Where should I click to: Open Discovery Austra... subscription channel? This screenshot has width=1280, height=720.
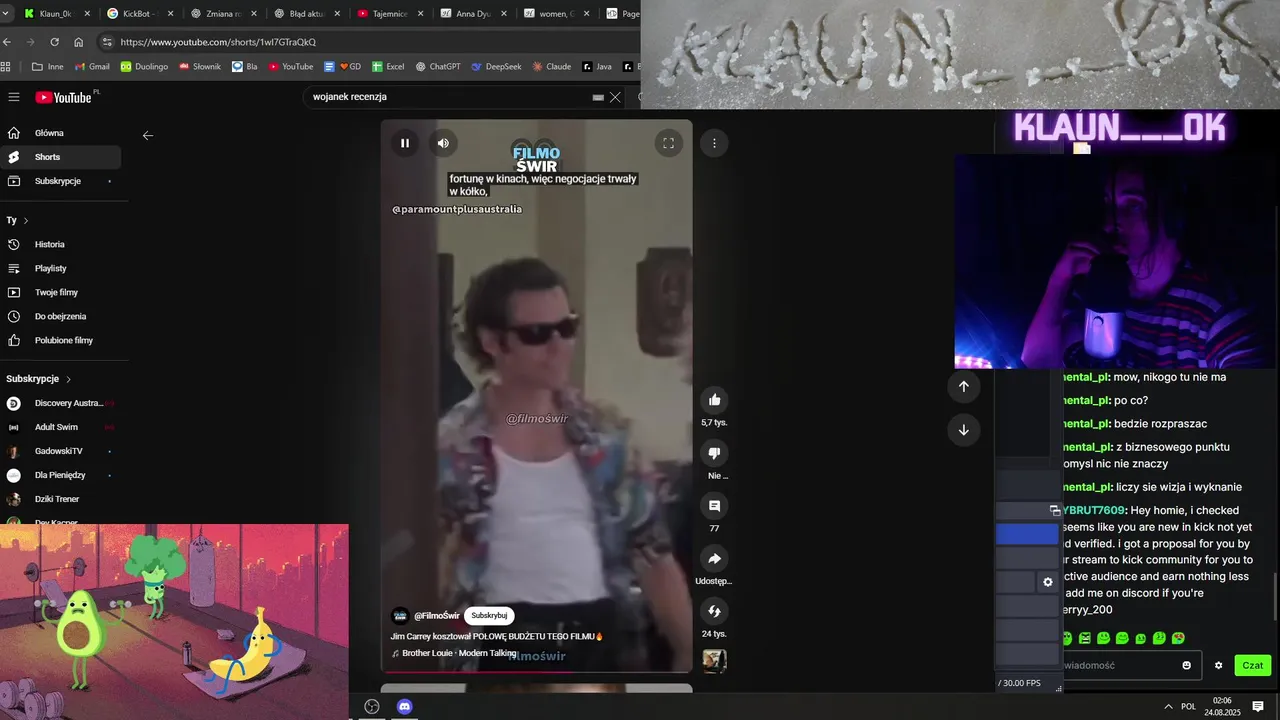(x=61, y=403)
